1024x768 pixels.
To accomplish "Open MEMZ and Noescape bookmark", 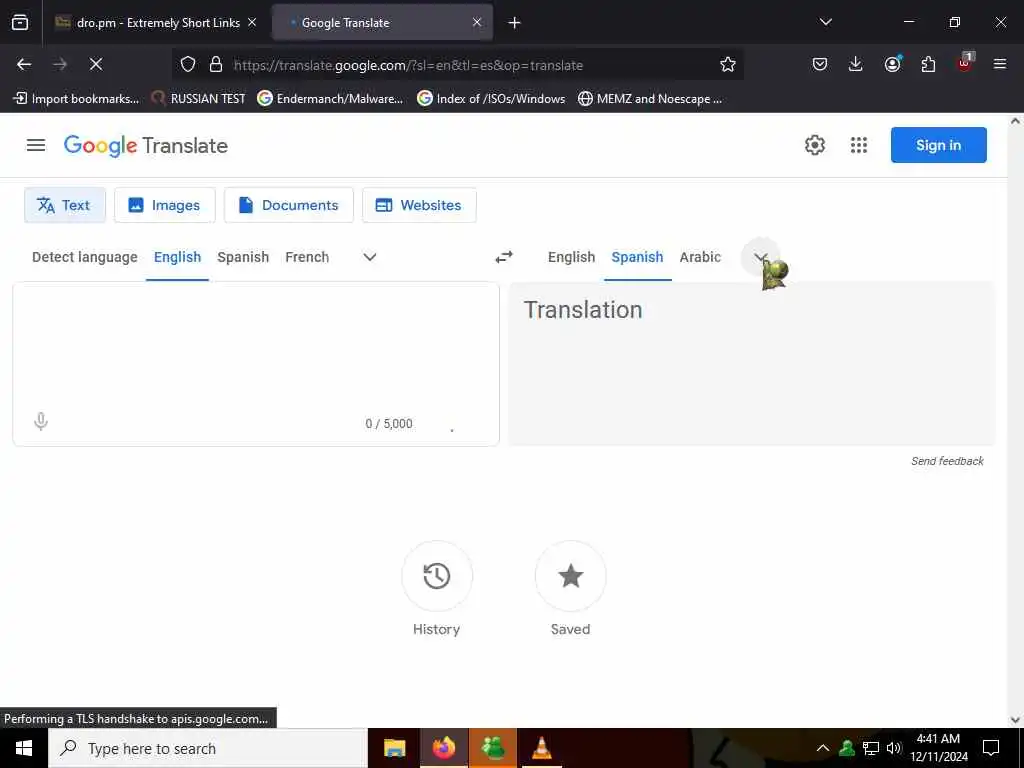I will click(x=650, y=99).
